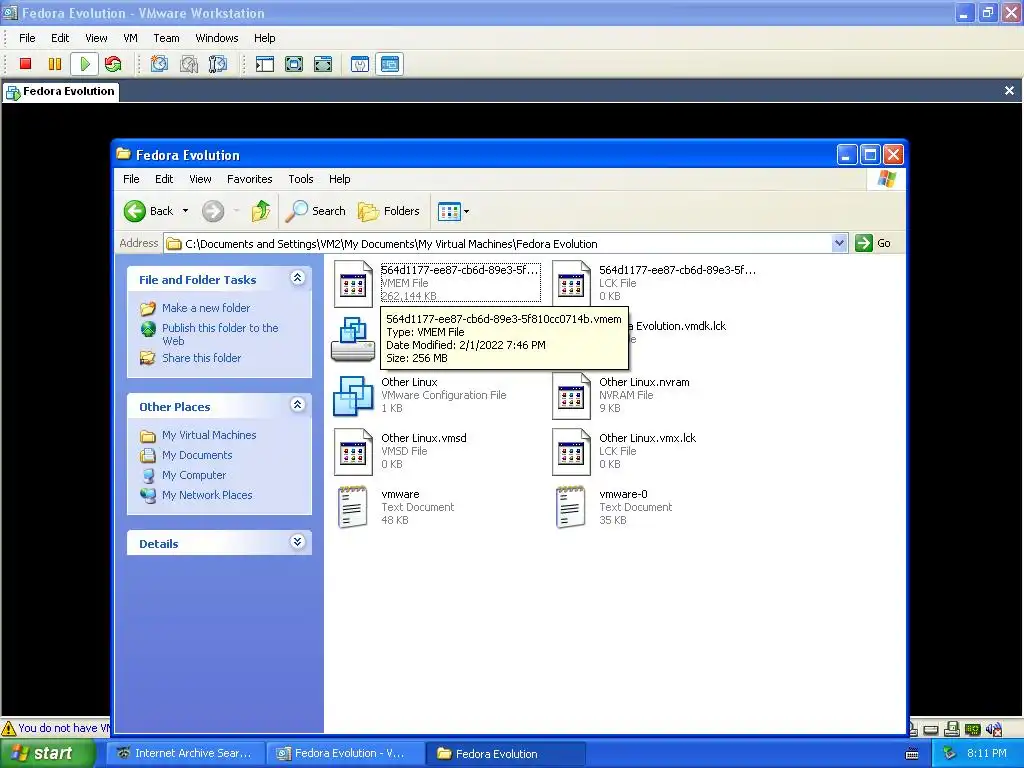Screen dimensions: 1024x768
Task: Select vmware-0 text document icon
Action: 570,507
